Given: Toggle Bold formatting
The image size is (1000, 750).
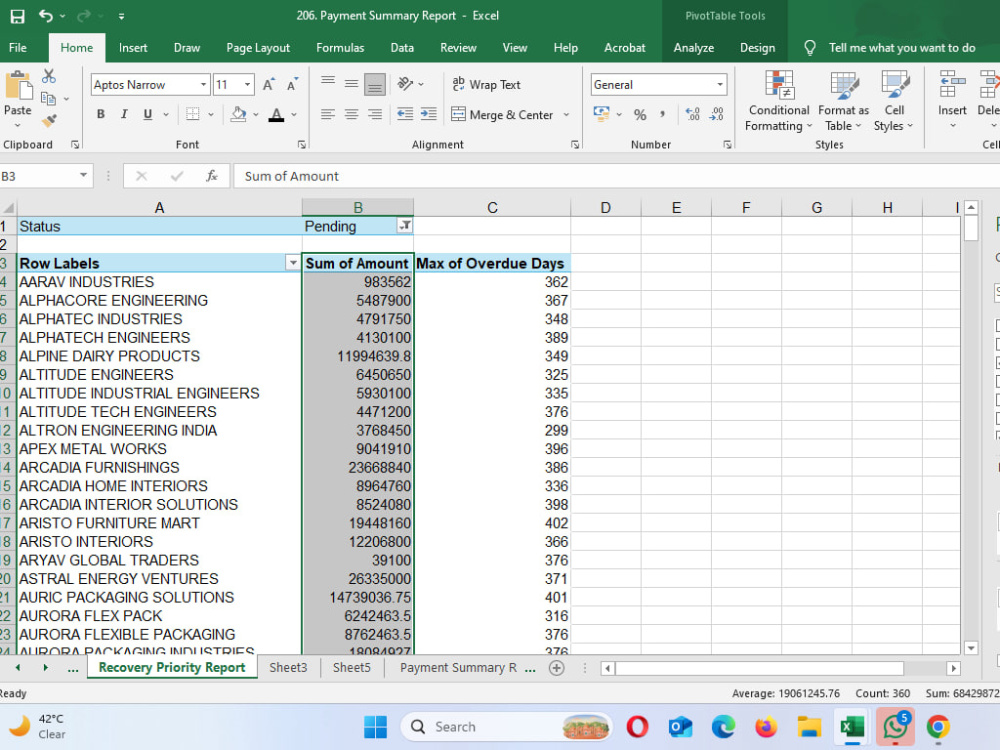Looking at the screenshot, I should 100,114.
